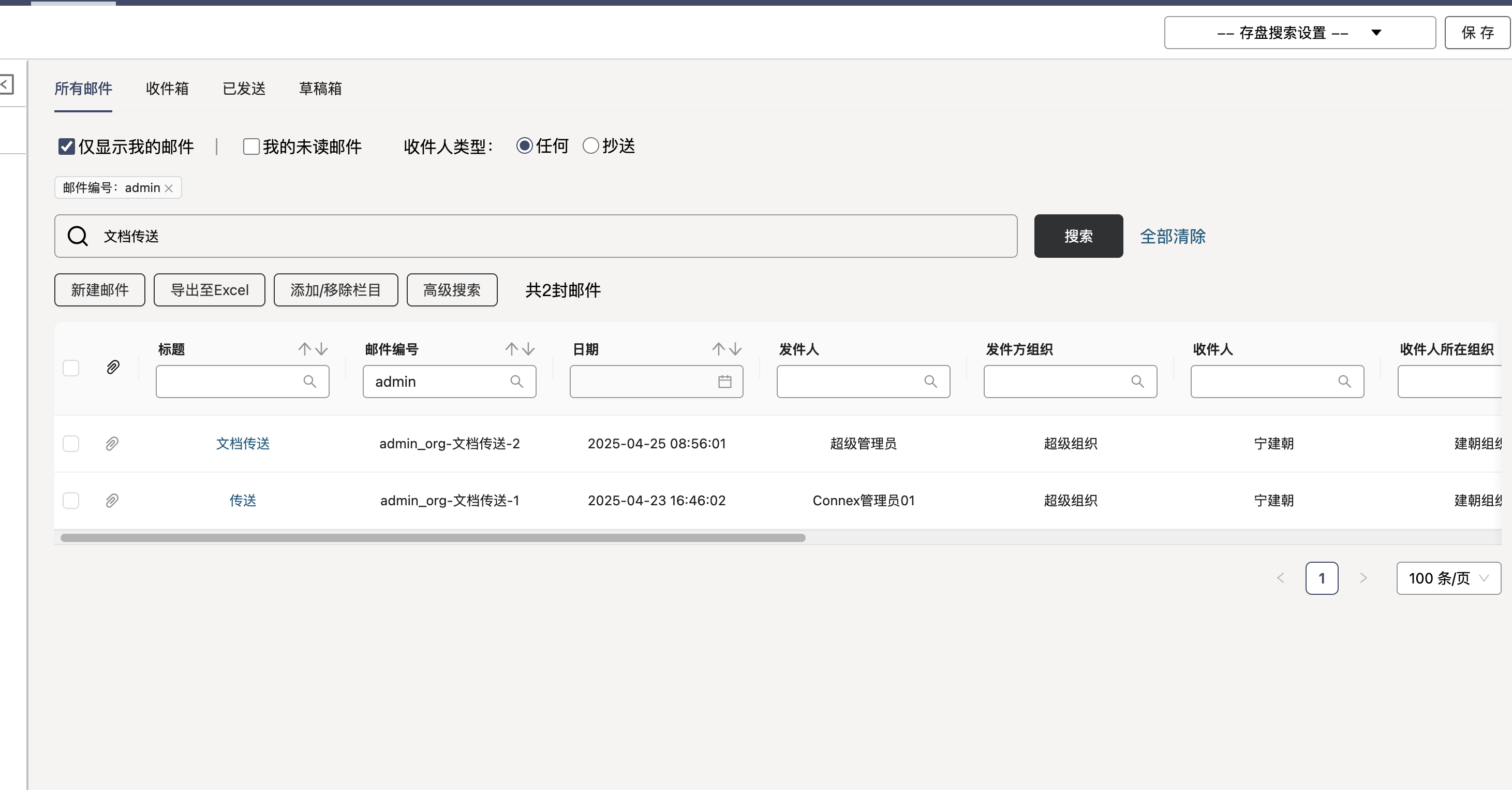
Task: Click search icon in 发件人 filter
Action: pyautogui.click(x=930, y=382)
